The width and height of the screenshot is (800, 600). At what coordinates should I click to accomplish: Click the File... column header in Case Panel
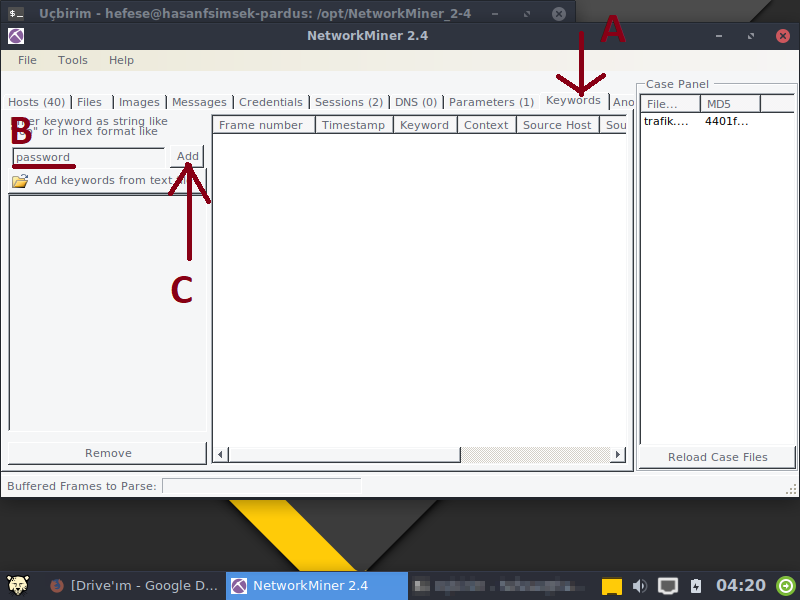pyautogui.click(x=670, y=104)
